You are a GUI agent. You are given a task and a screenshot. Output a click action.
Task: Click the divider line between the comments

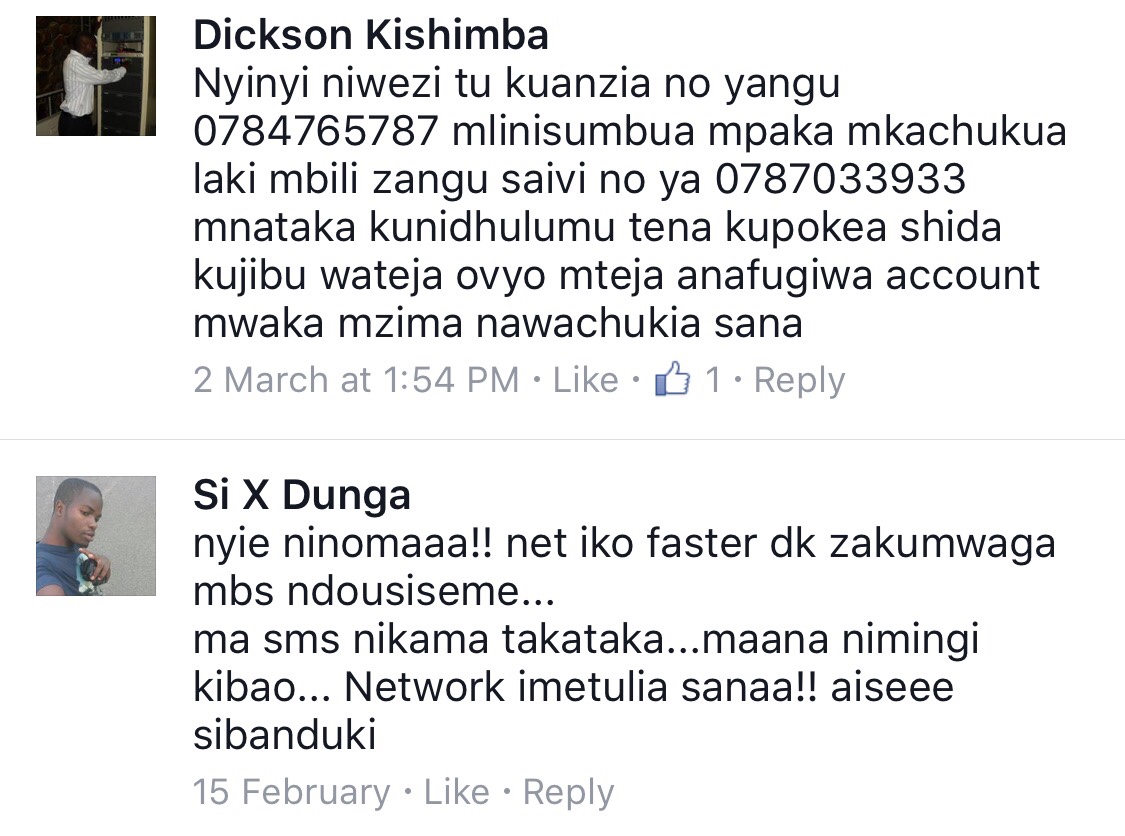click(x=562, y=438)
